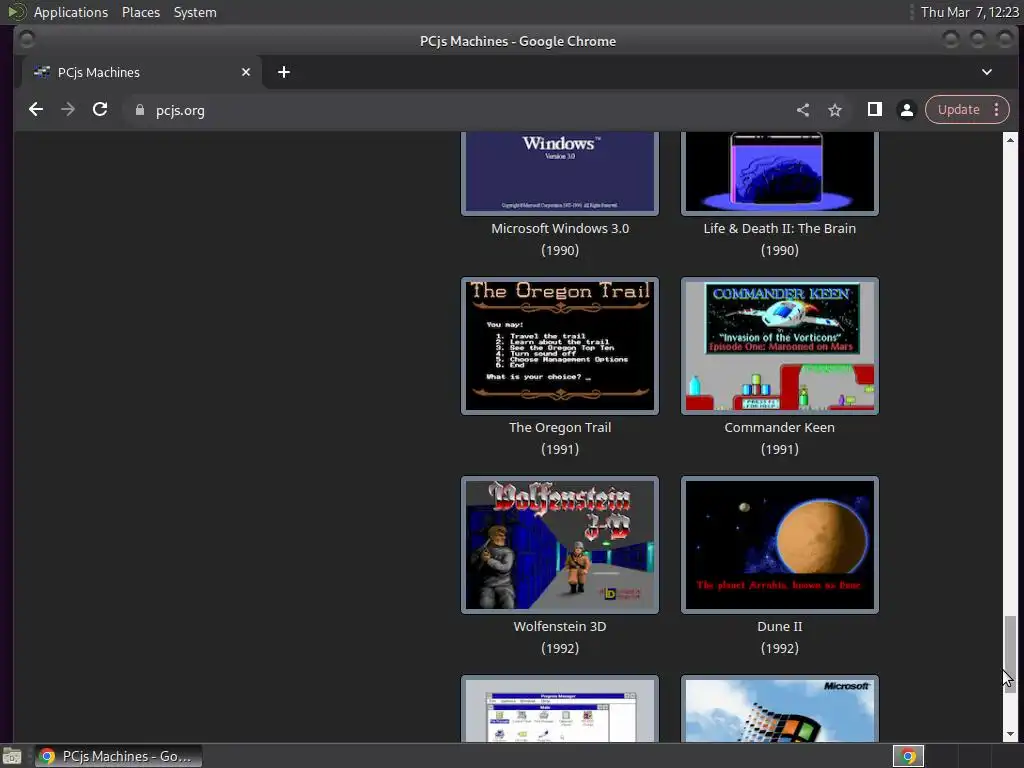Click the clock showing Thu Mar 7

[969, 12]
